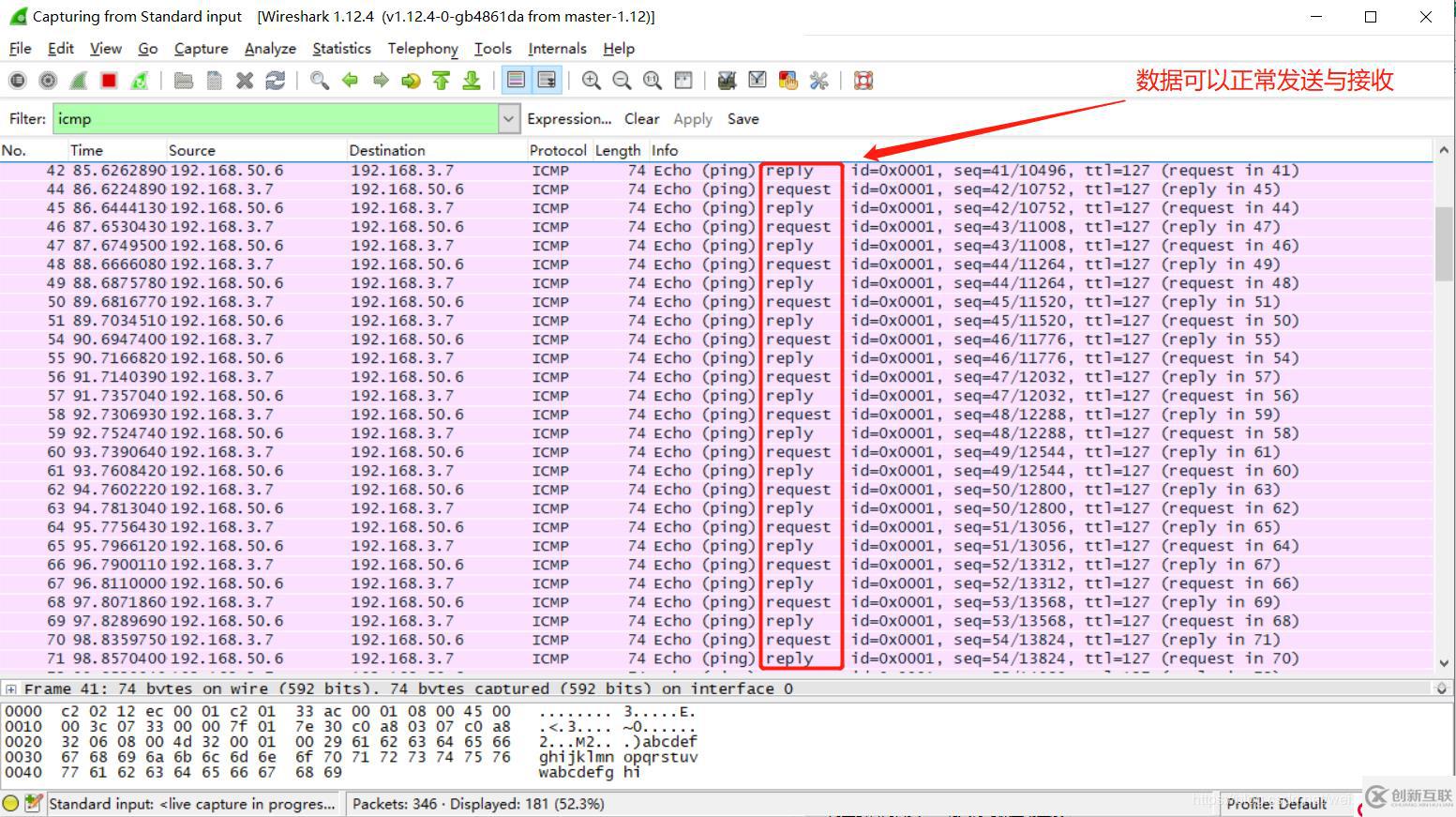
Task: Start a new live capture (shark fin icon)
Action: [79, 81]
